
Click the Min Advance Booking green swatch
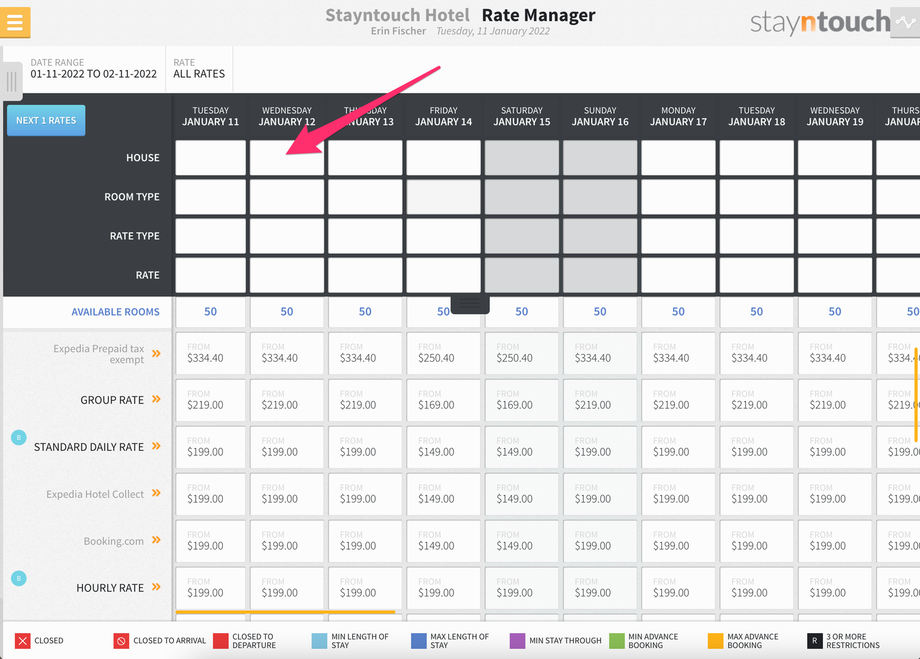point(617,641)
